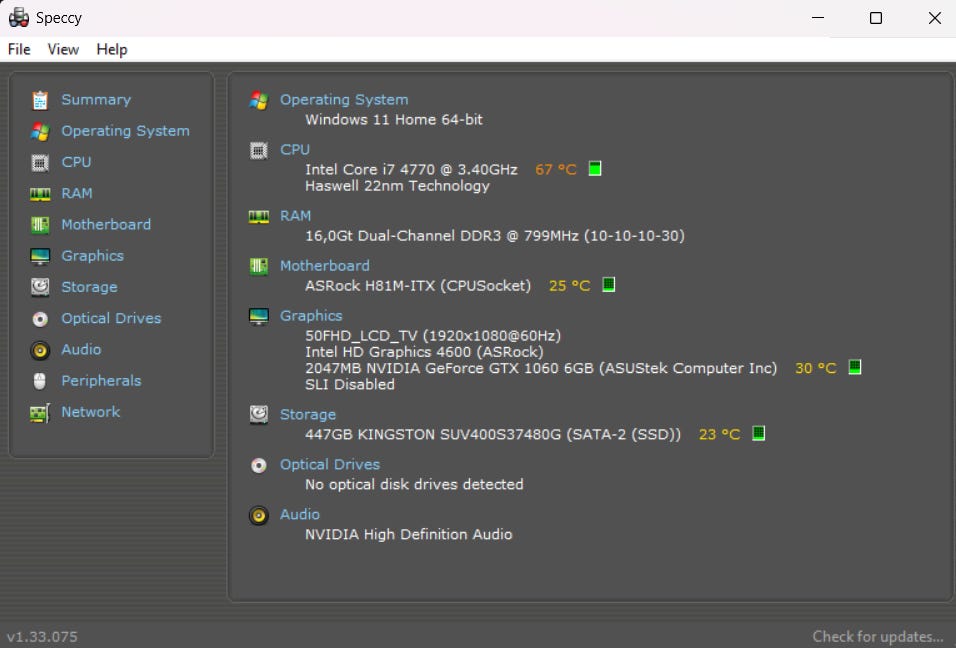This screenshot has height=648, width=956.
Task: Click the CPU heading link in summary
Action: tap(295, 150)
